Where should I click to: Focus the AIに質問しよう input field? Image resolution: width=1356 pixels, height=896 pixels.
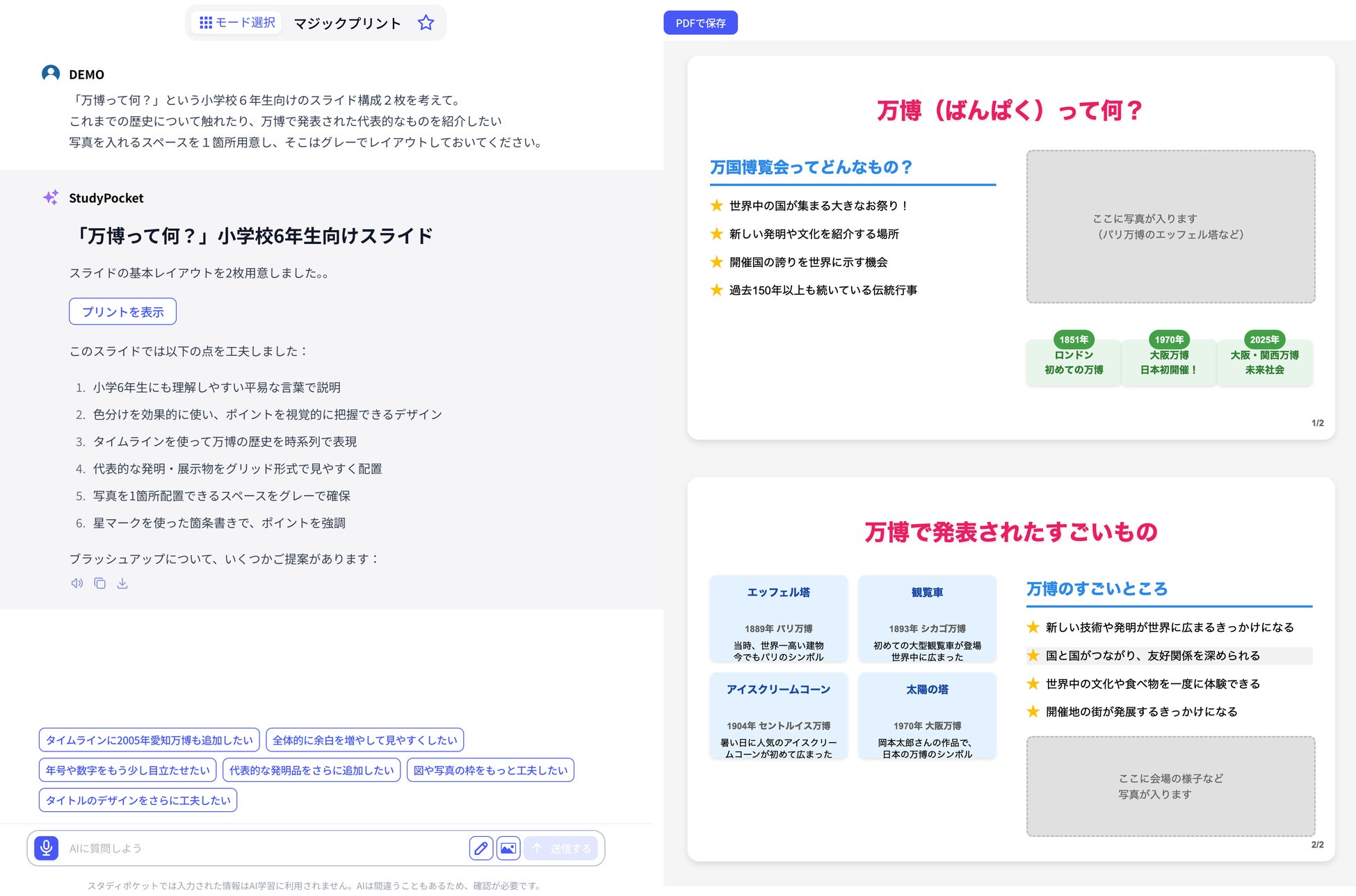[264, 848]
